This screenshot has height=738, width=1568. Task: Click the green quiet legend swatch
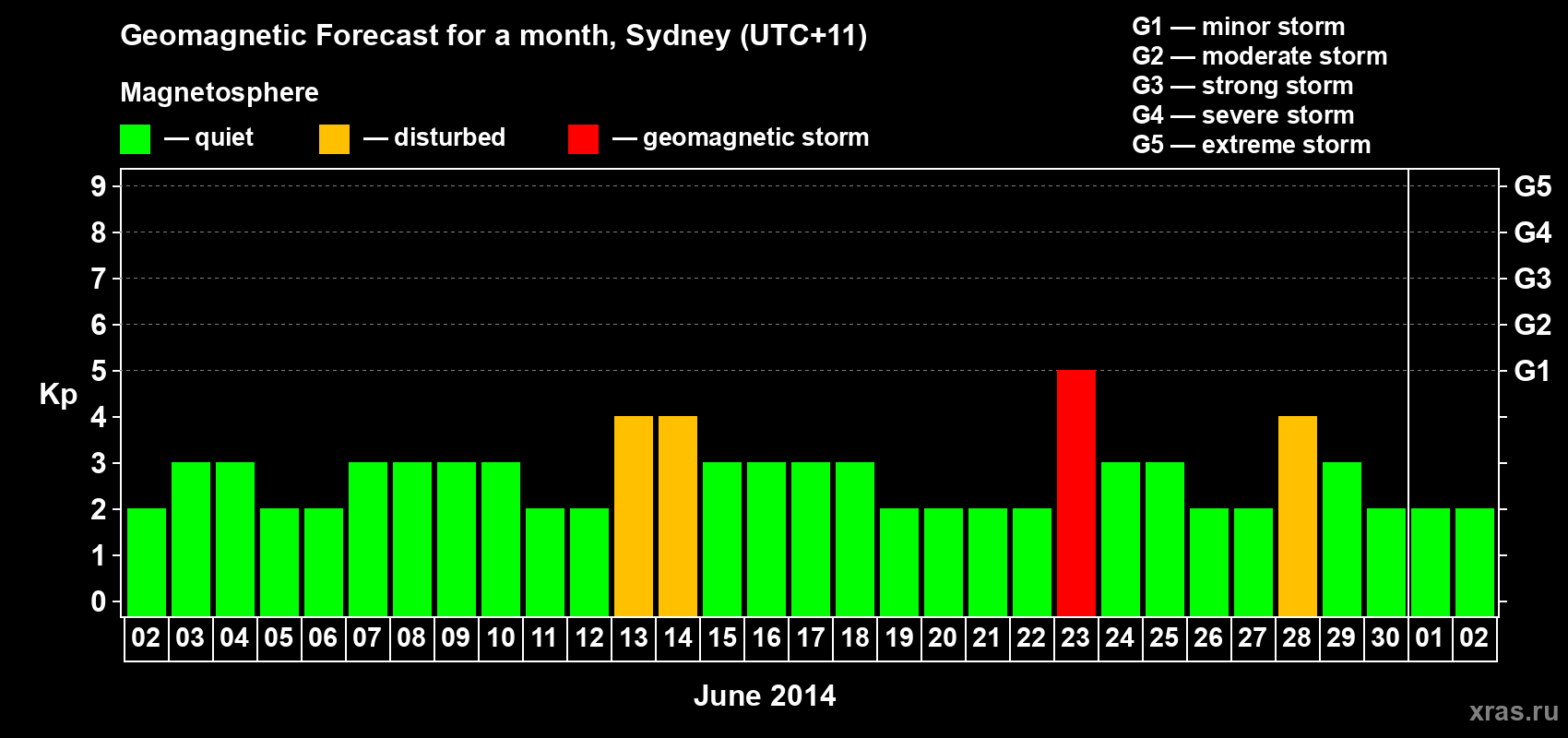point(135,139)
